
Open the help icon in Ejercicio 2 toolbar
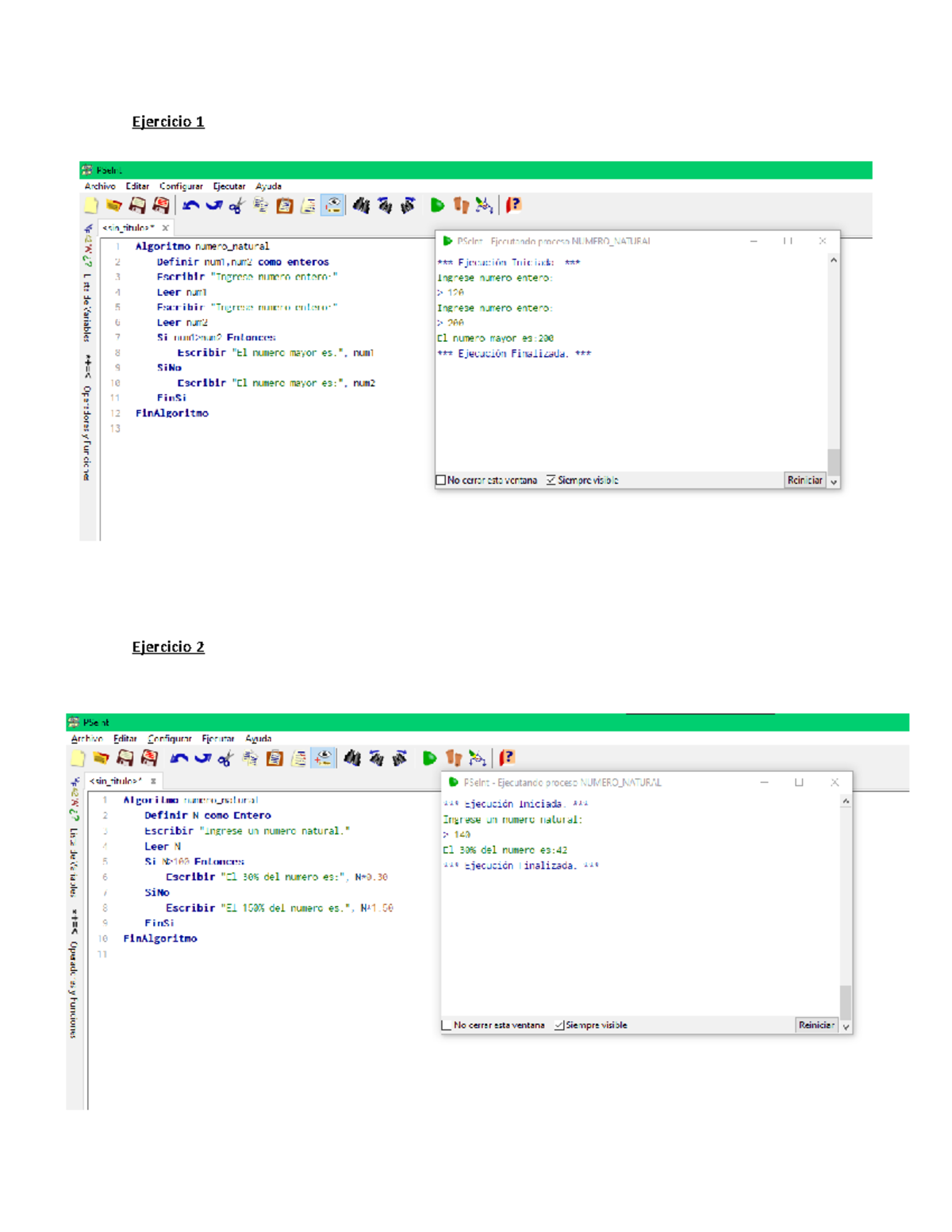pos(508,758)
